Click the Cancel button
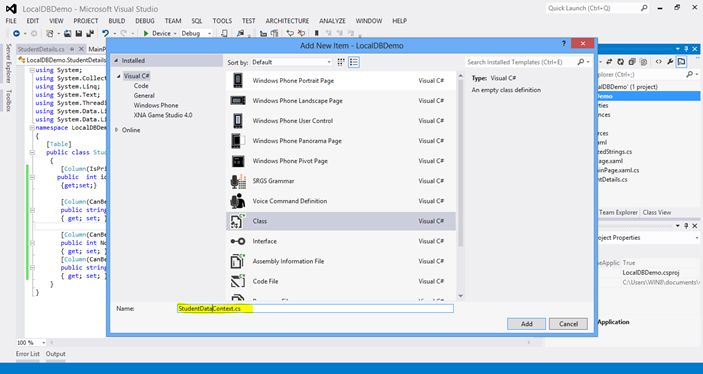The height and width of the screenshot is (374, 703). (568, 324)
